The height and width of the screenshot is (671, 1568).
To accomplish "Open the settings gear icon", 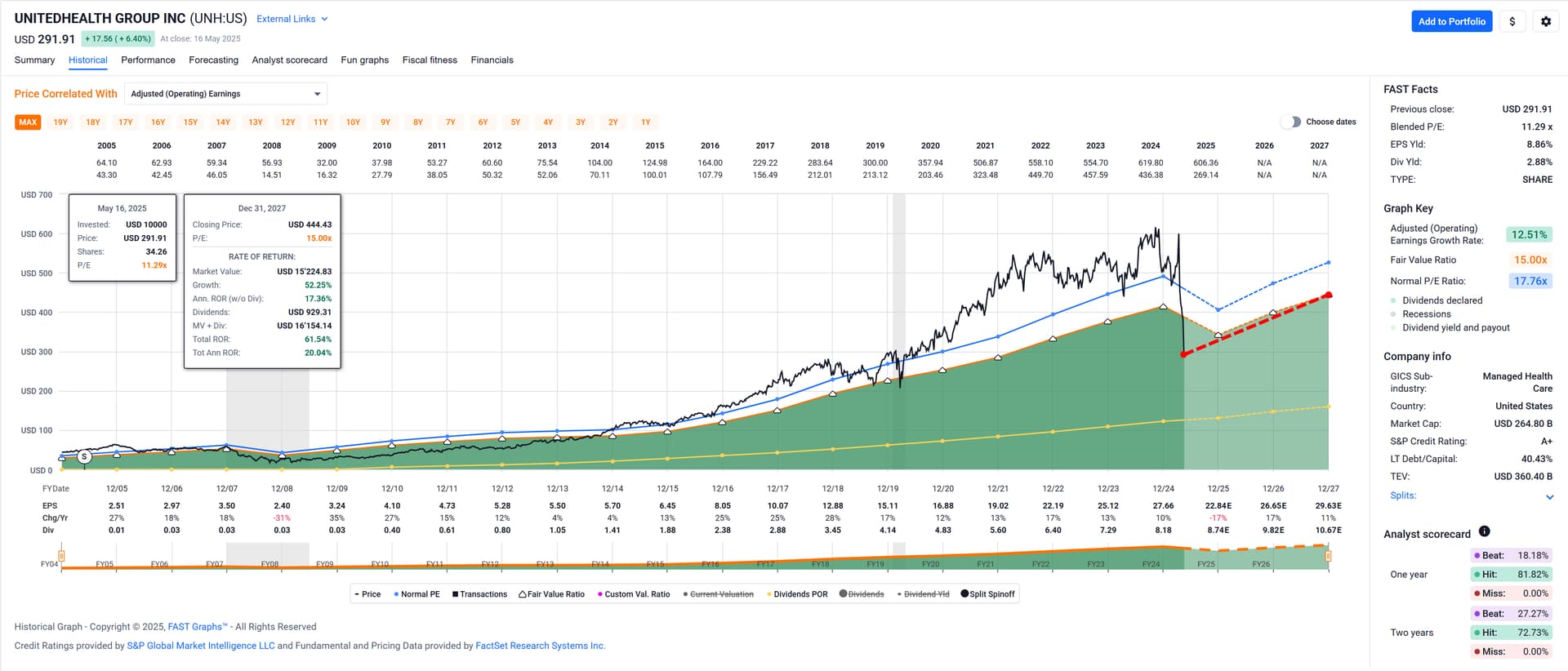I will click(1546, 21).
